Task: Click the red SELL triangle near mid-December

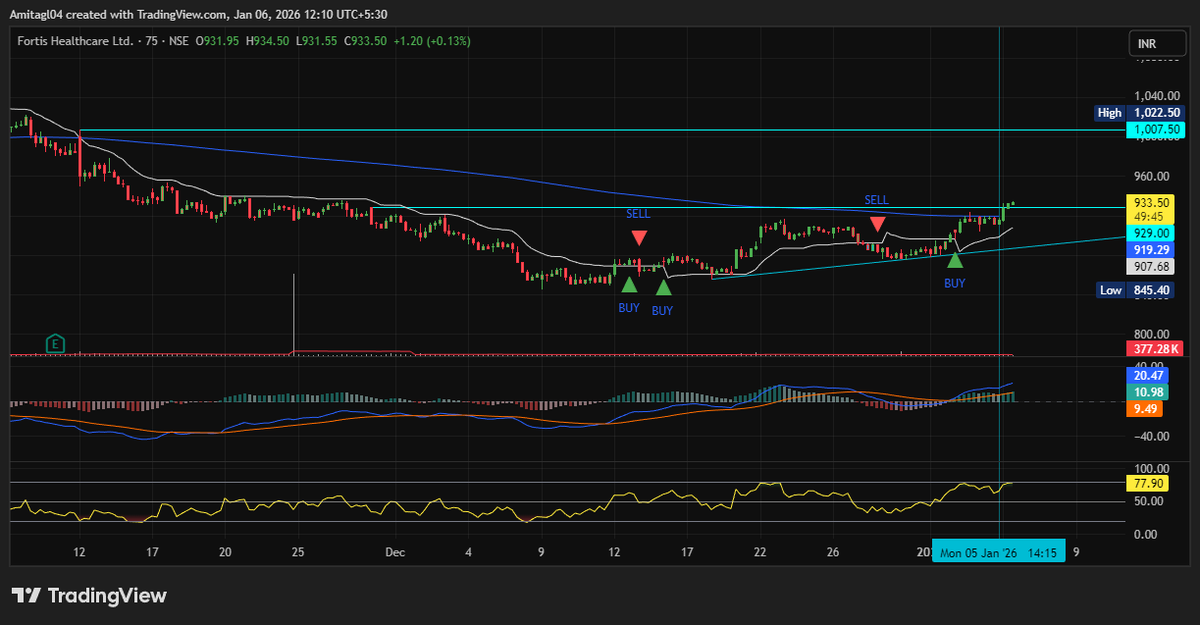Action: point(638,238)
